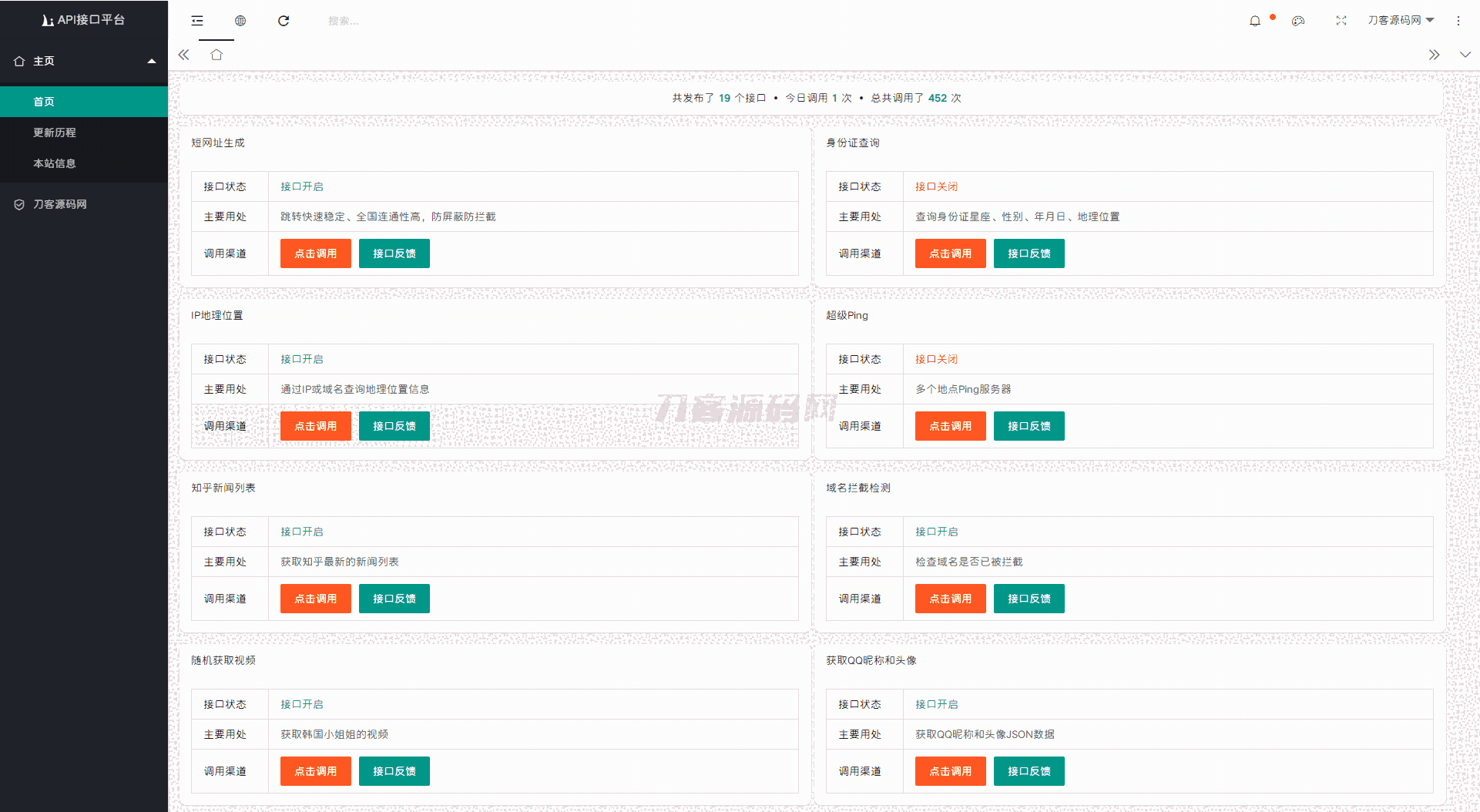1480x812 pixels.
Task: Click description 获取知乎最新的新闻列表
Action: (x=340, y=562)
